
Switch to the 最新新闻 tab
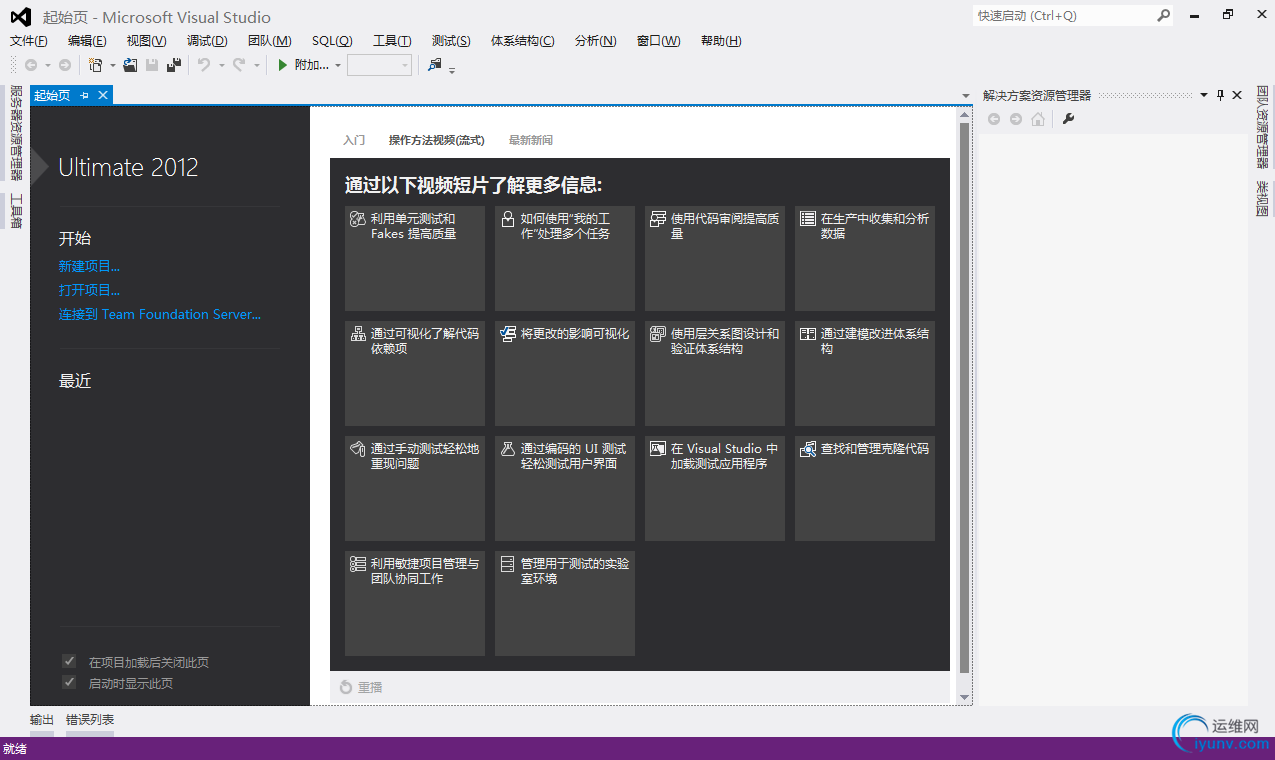point(531,140)
